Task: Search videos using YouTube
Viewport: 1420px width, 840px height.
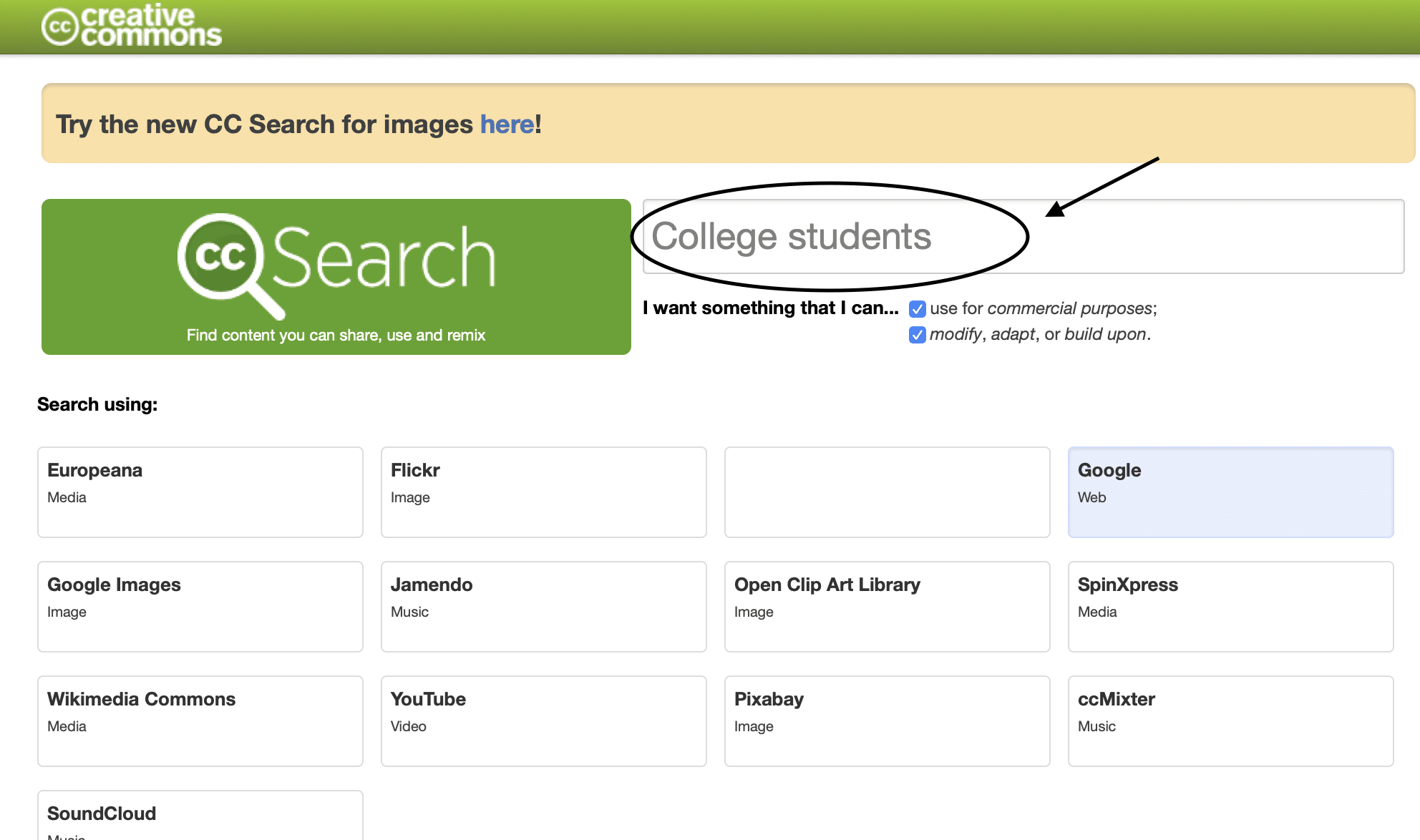Action: click(544, 721)
